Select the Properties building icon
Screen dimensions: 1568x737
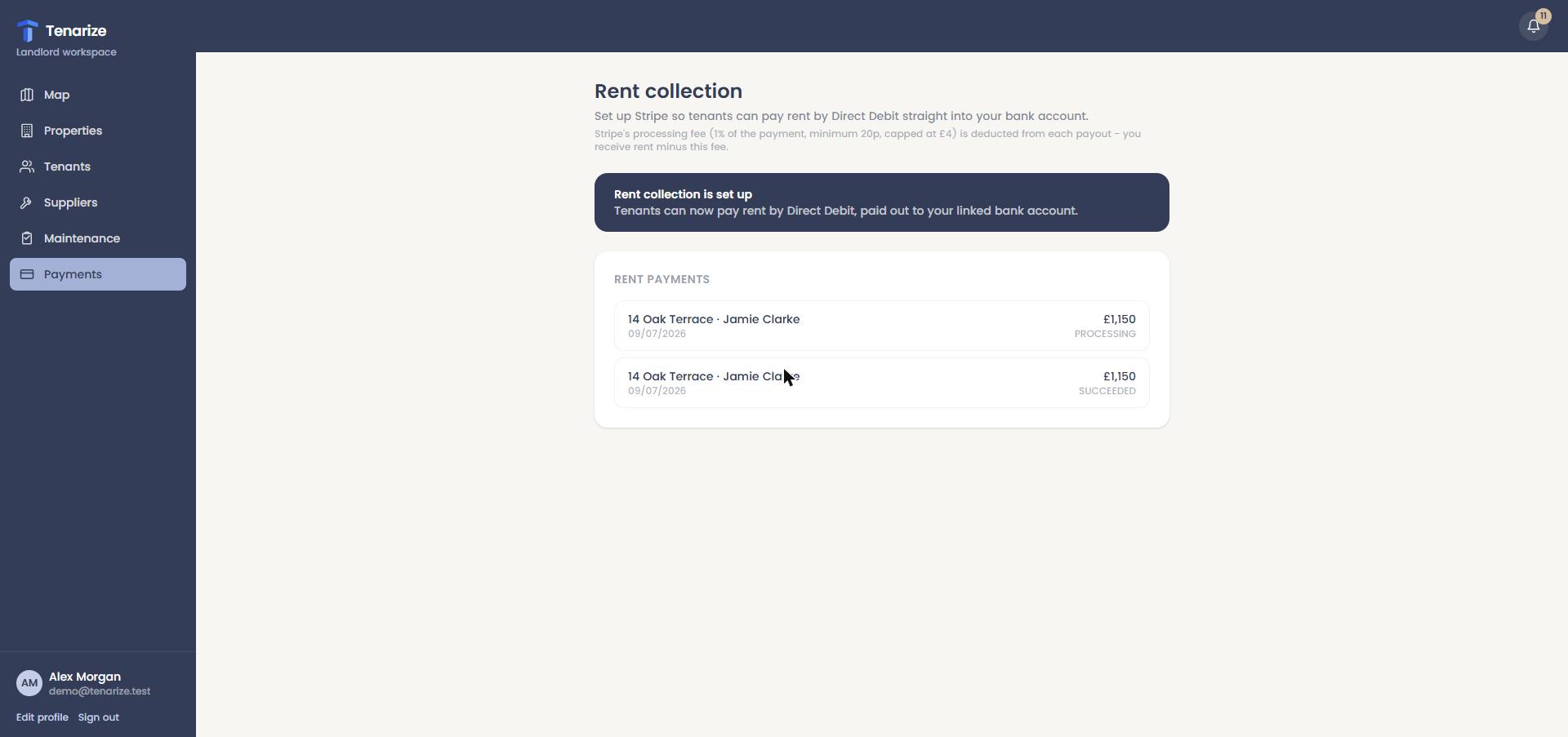(27, 131)
